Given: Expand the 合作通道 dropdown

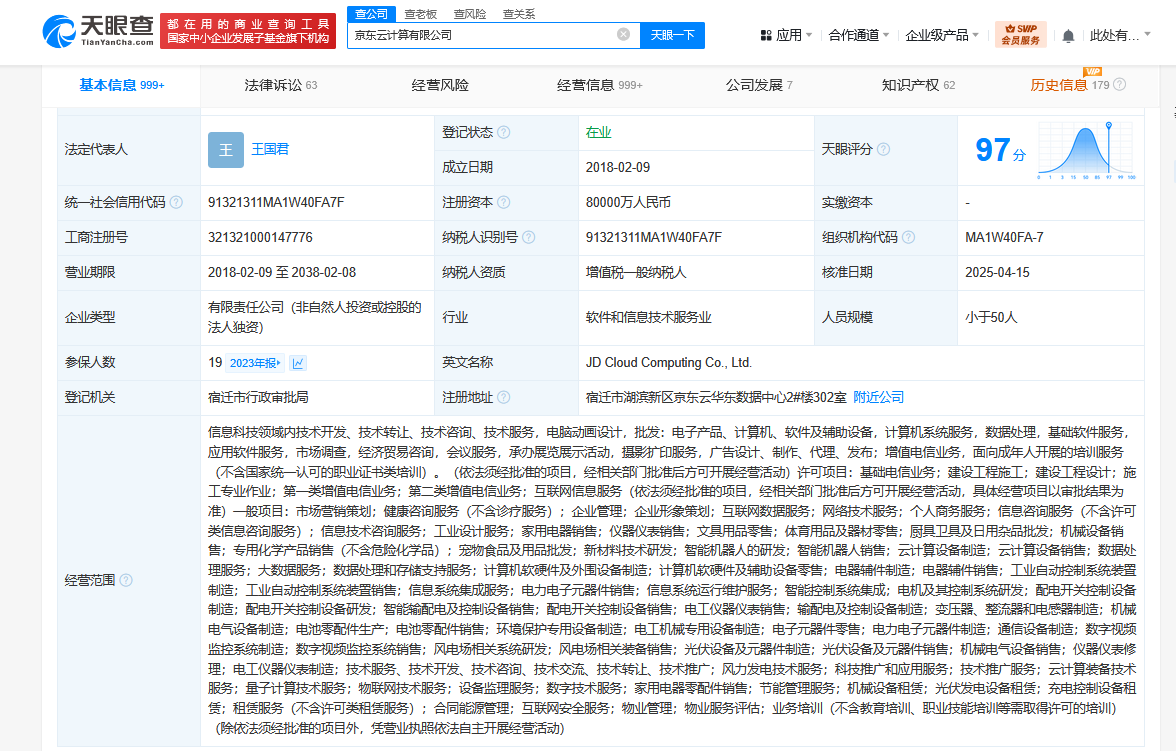Looking at the screenshot, I should (x=859, y=35).
